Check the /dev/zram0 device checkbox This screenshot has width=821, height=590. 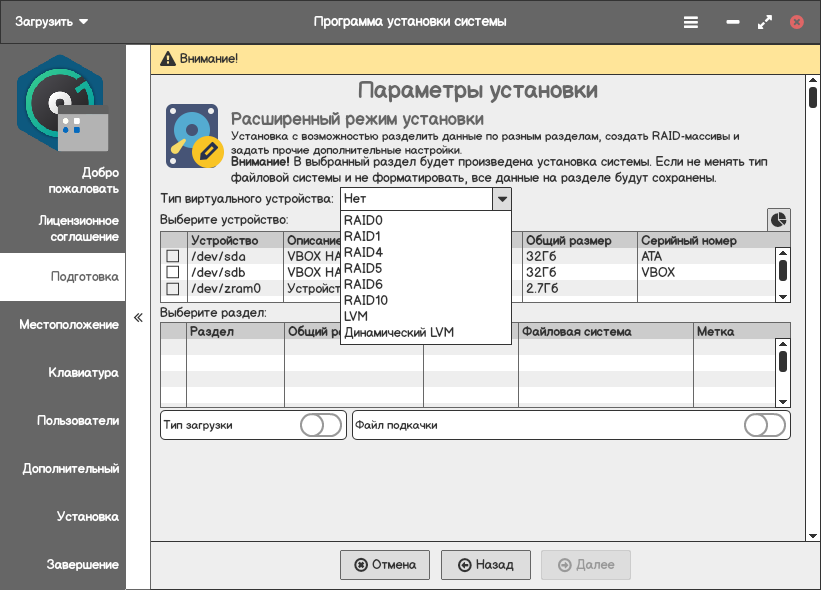coord(172,288)
